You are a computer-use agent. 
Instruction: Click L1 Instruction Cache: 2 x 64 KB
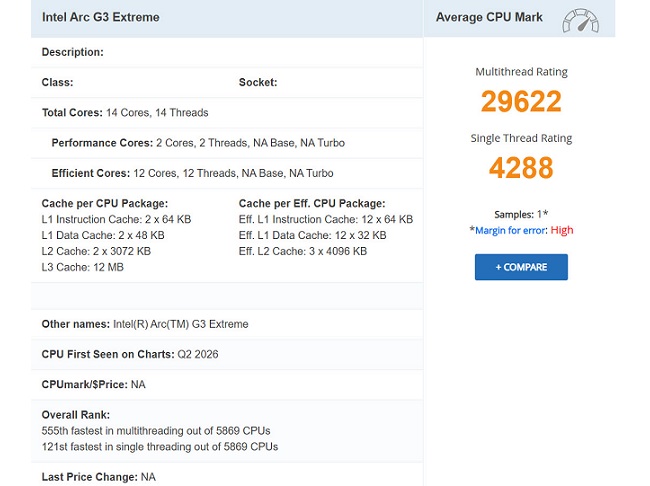click(116, 219)
